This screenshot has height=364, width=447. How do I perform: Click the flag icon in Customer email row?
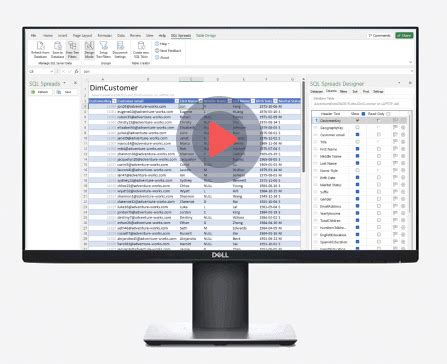[395, 135]
